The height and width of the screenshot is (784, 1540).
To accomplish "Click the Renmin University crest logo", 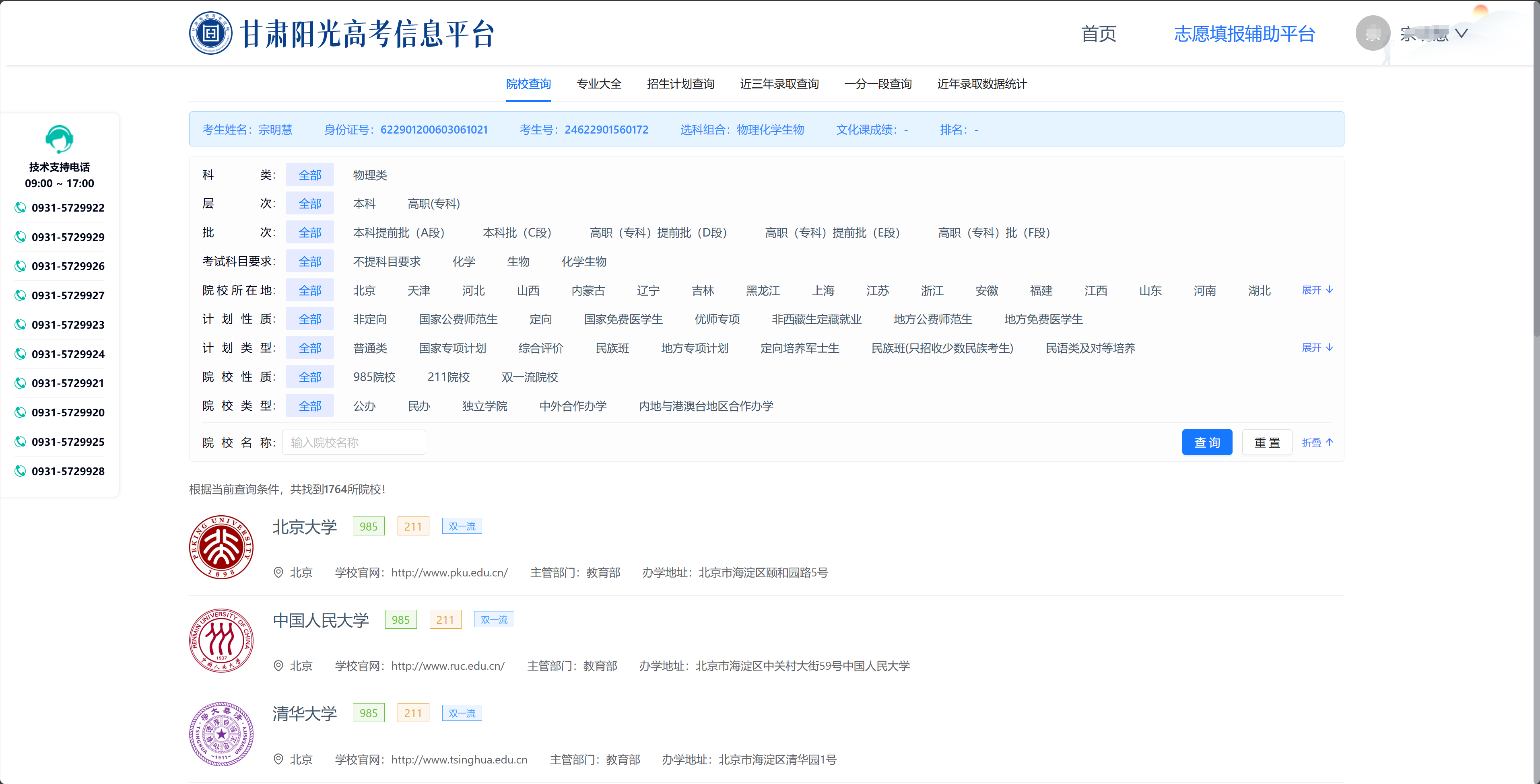I will [221, 640].
